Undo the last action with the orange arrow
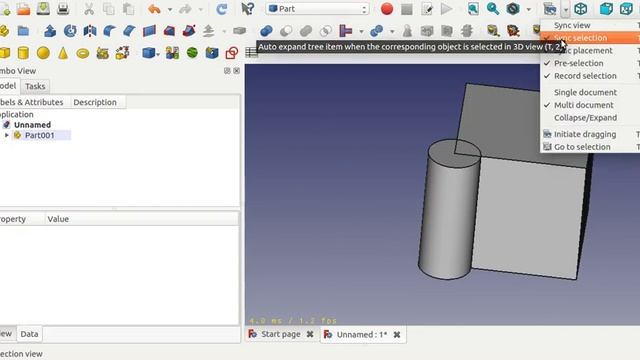The image size is (640, 360). 154,9
